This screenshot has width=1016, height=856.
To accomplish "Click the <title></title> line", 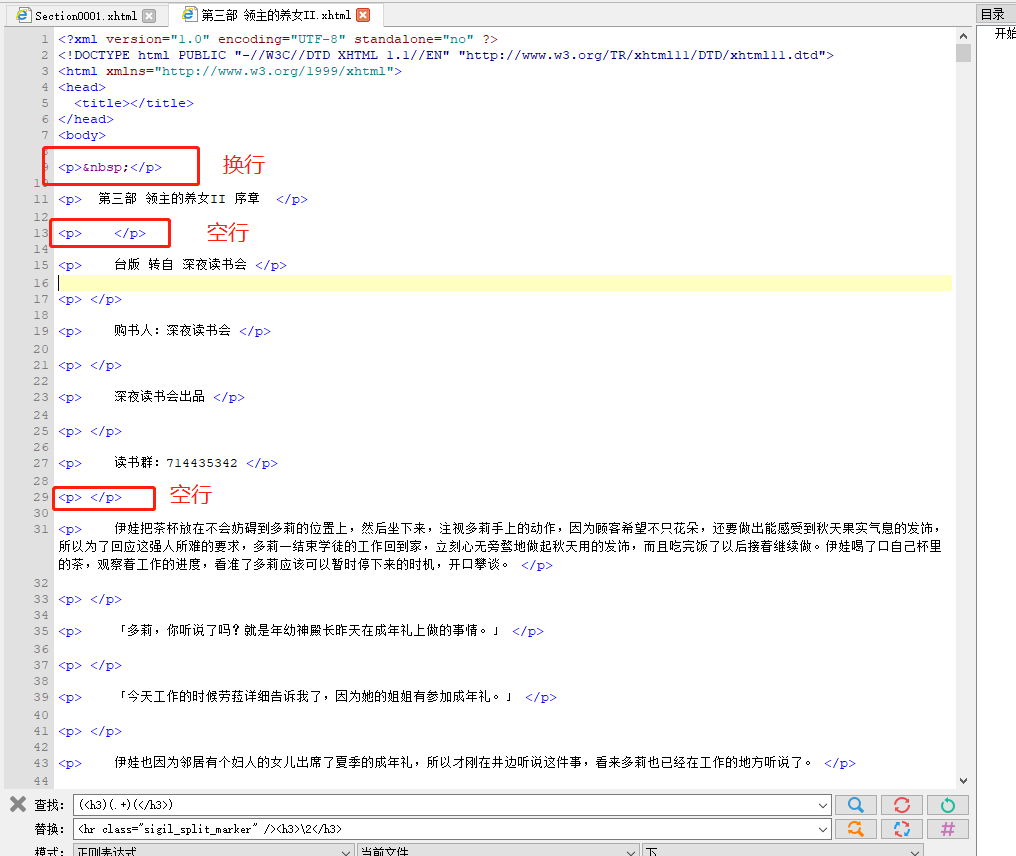I will [133, 103].
